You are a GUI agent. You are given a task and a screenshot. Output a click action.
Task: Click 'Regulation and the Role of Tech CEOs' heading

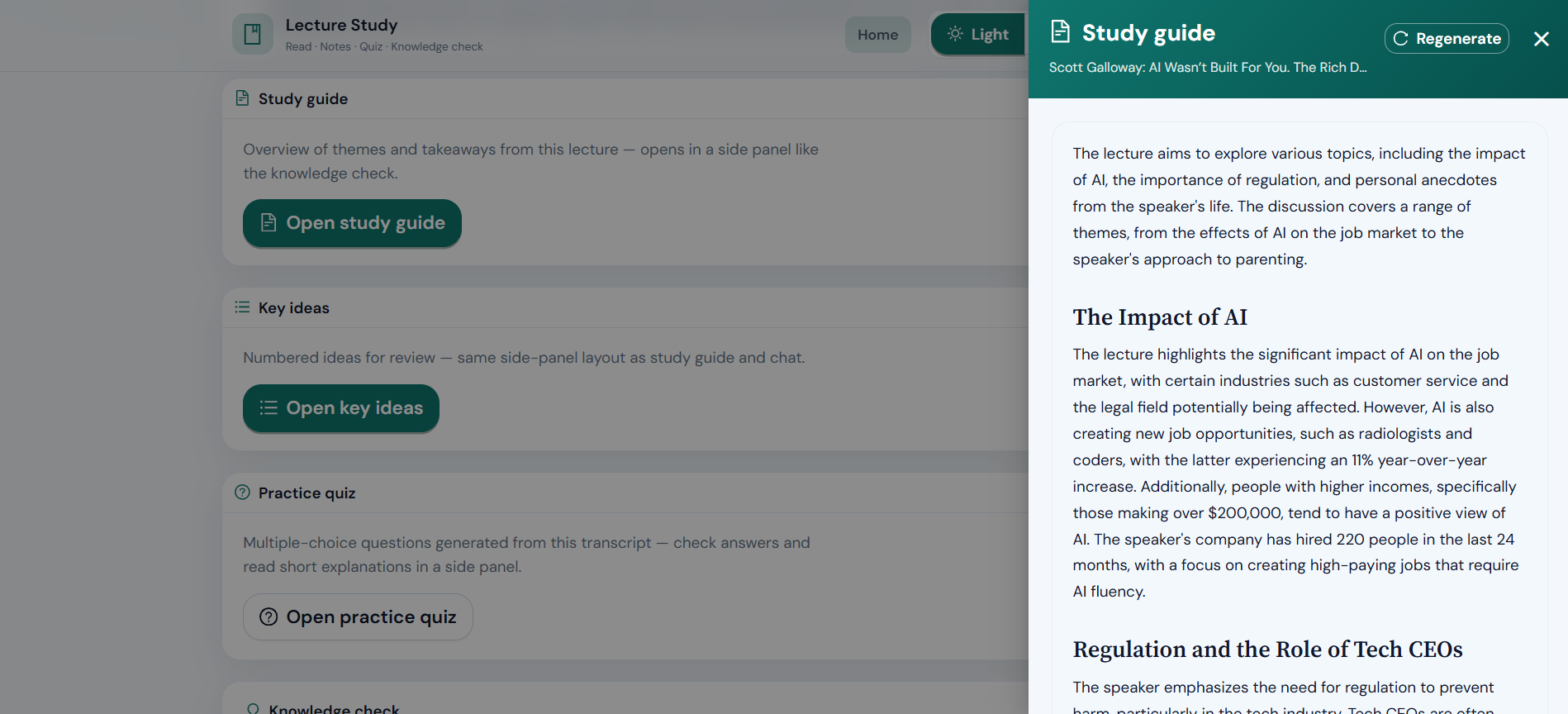pos(1267,650)
